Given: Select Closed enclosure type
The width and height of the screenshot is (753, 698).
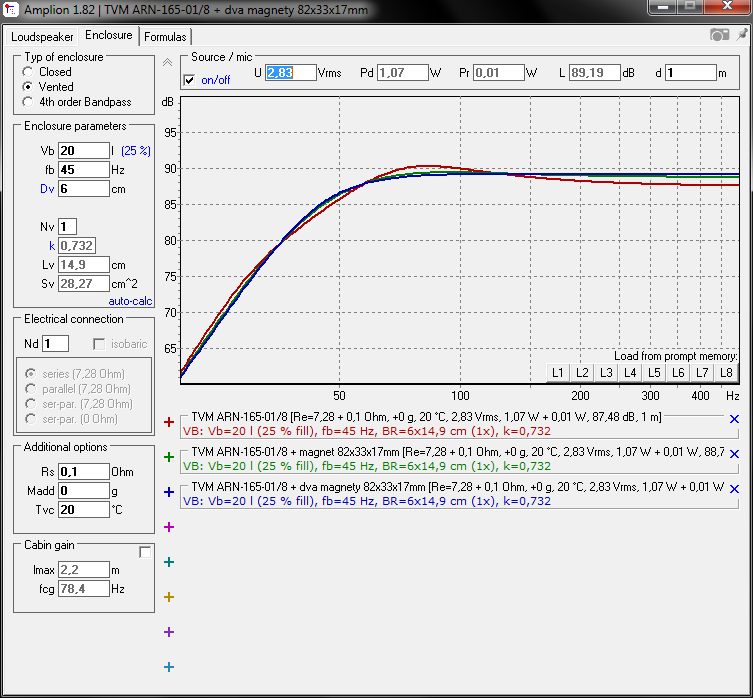Looking at the screenshot, I should click(28, 72).
